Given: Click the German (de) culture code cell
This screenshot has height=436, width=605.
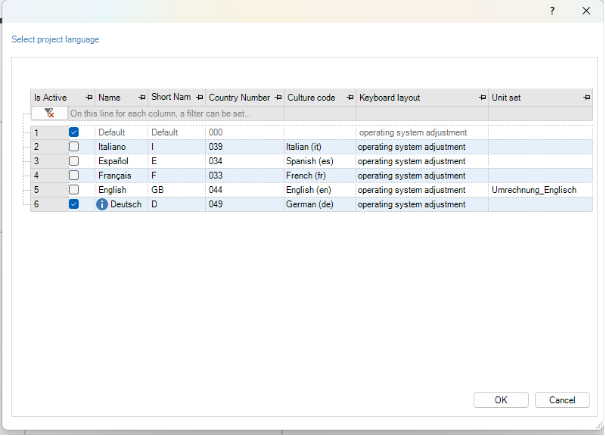Looking at the screenshot, I should coord(320,204).
